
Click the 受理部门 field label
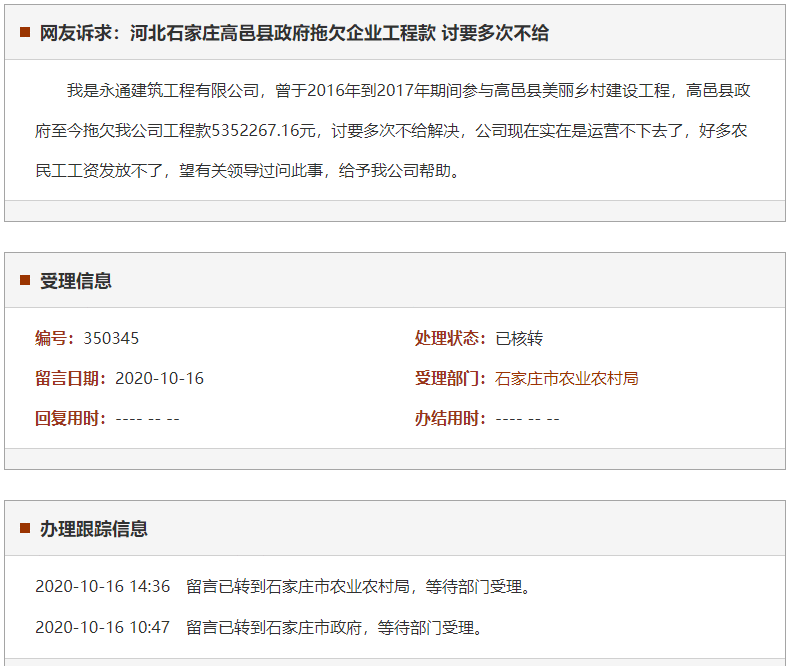click(450, 378)
